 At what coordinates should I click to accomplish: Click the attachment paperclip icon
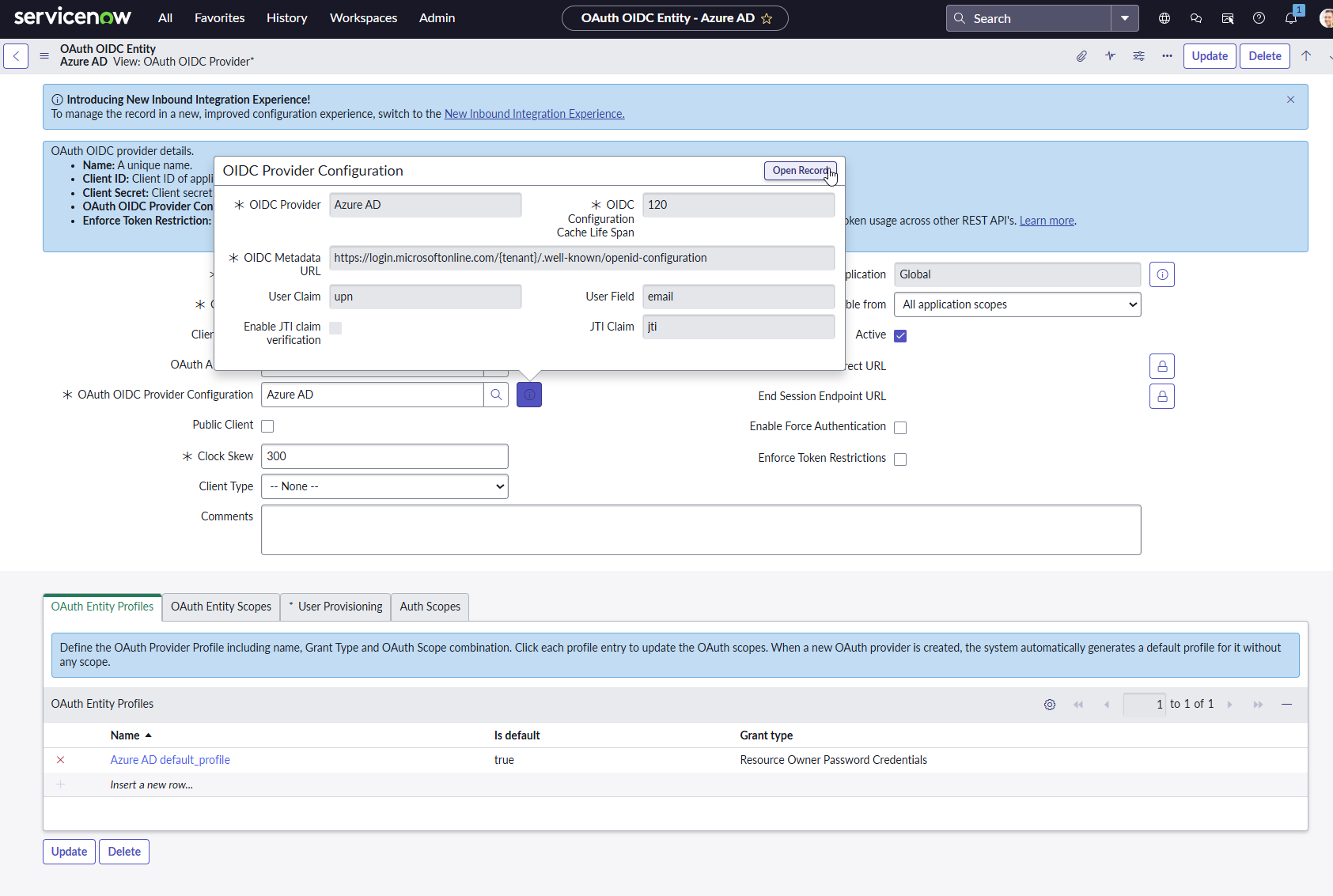click(1081, 56)
